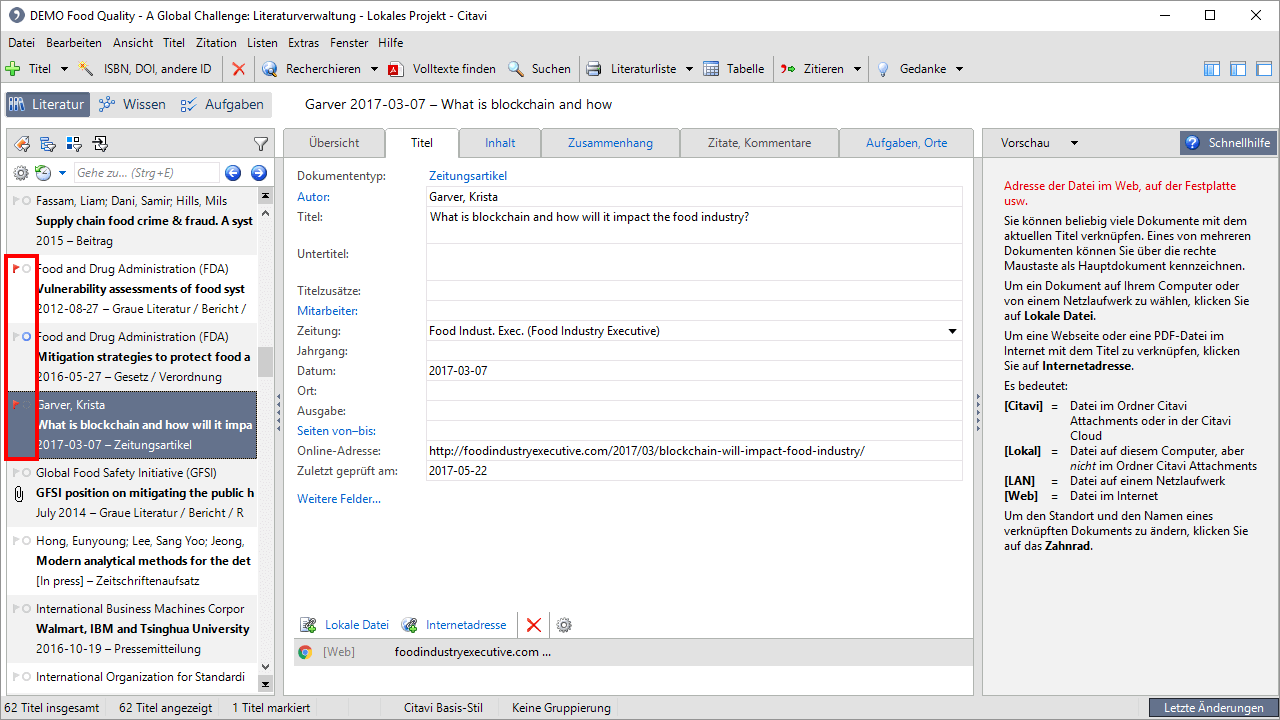
Task: Open Volltexte finden PDF search
Action: 442,69
